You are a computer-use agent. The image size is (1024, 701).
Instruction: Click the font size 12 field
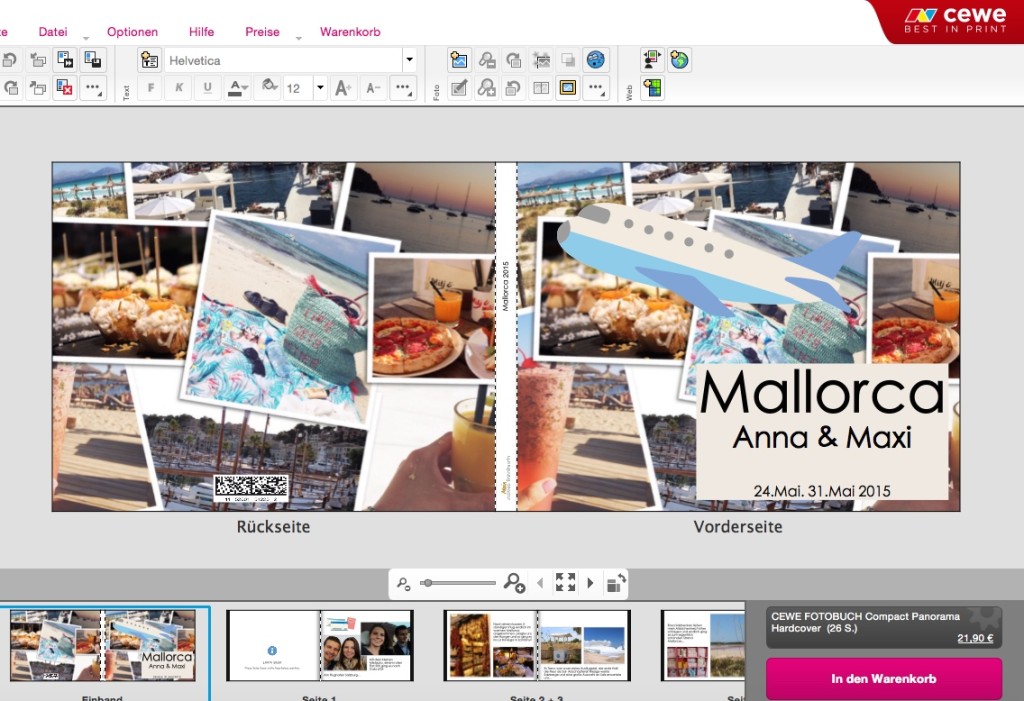point(298,88)
